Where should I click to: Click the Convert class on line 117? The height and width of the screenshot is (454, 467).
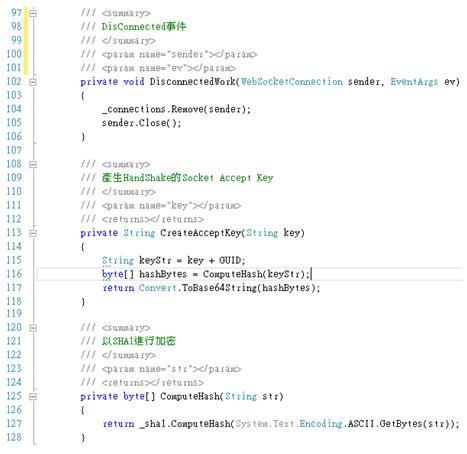[157, 288]
